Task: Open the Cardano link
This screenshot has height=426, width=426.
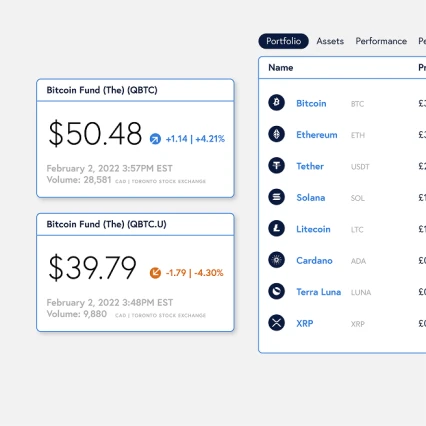Action: click(314, 260)
